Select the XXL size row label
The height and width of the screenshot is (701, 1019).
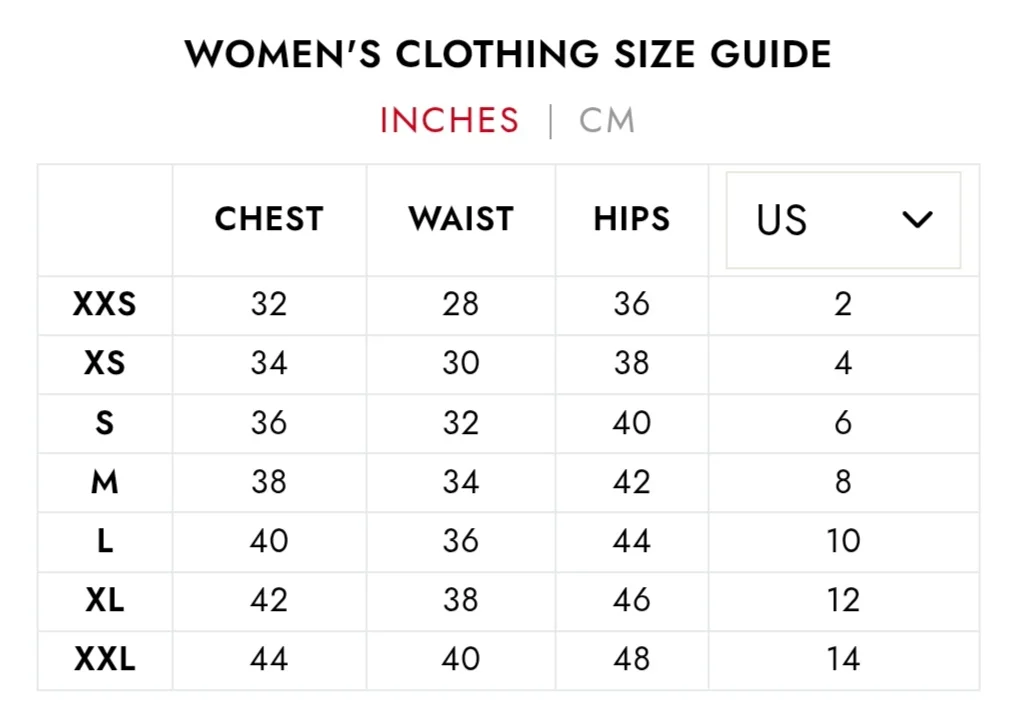(105, 659)
